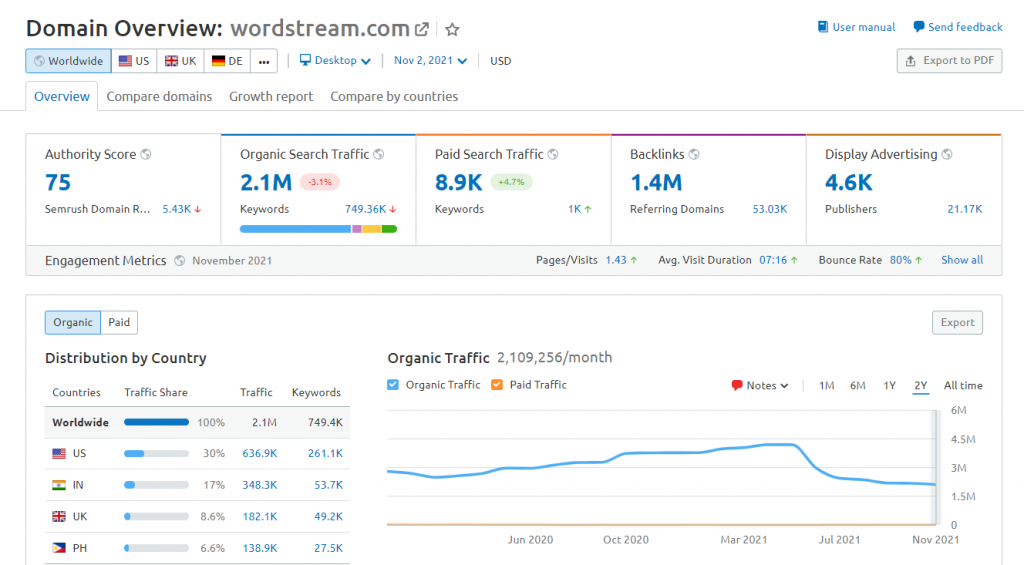Select the US database button
Screen dimensions: 1024x565
134,61
